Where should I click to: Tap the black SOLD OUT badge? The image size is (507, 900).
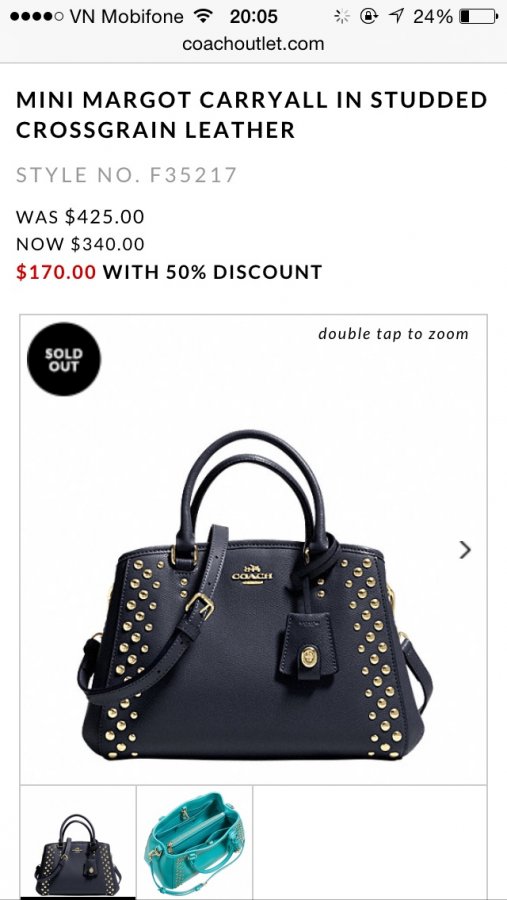[64, 359]
